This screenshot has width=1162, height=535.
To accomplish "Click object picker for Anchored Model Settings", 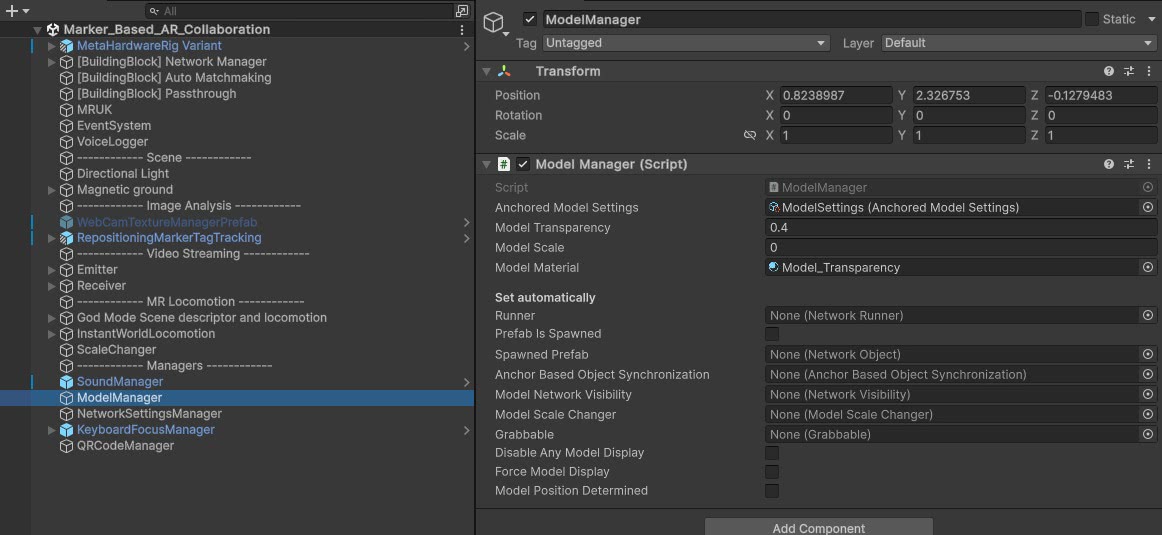I will (x=1147, y=208).
